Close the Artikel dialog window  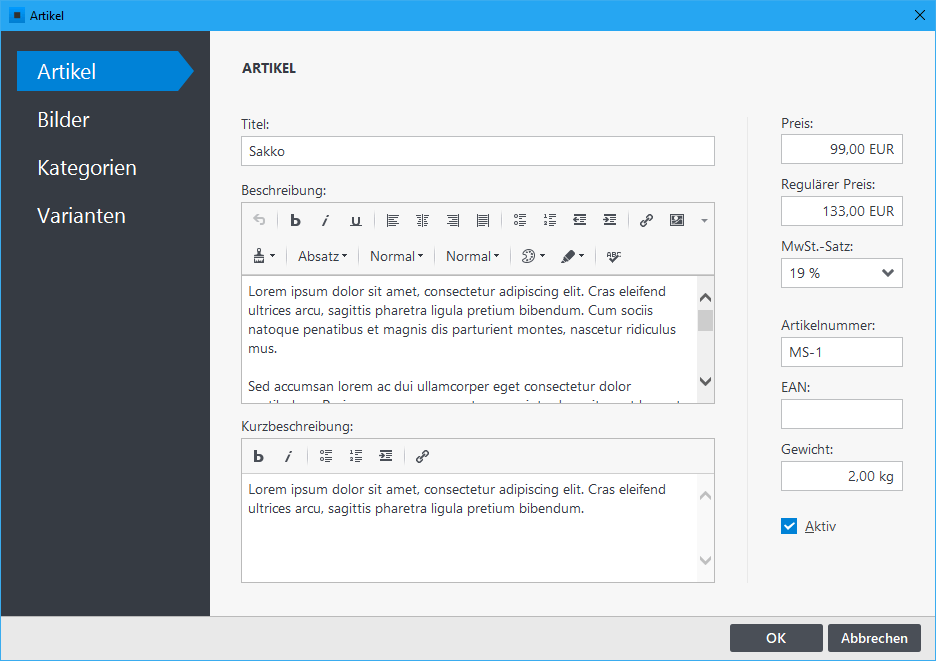coord(920,16)
